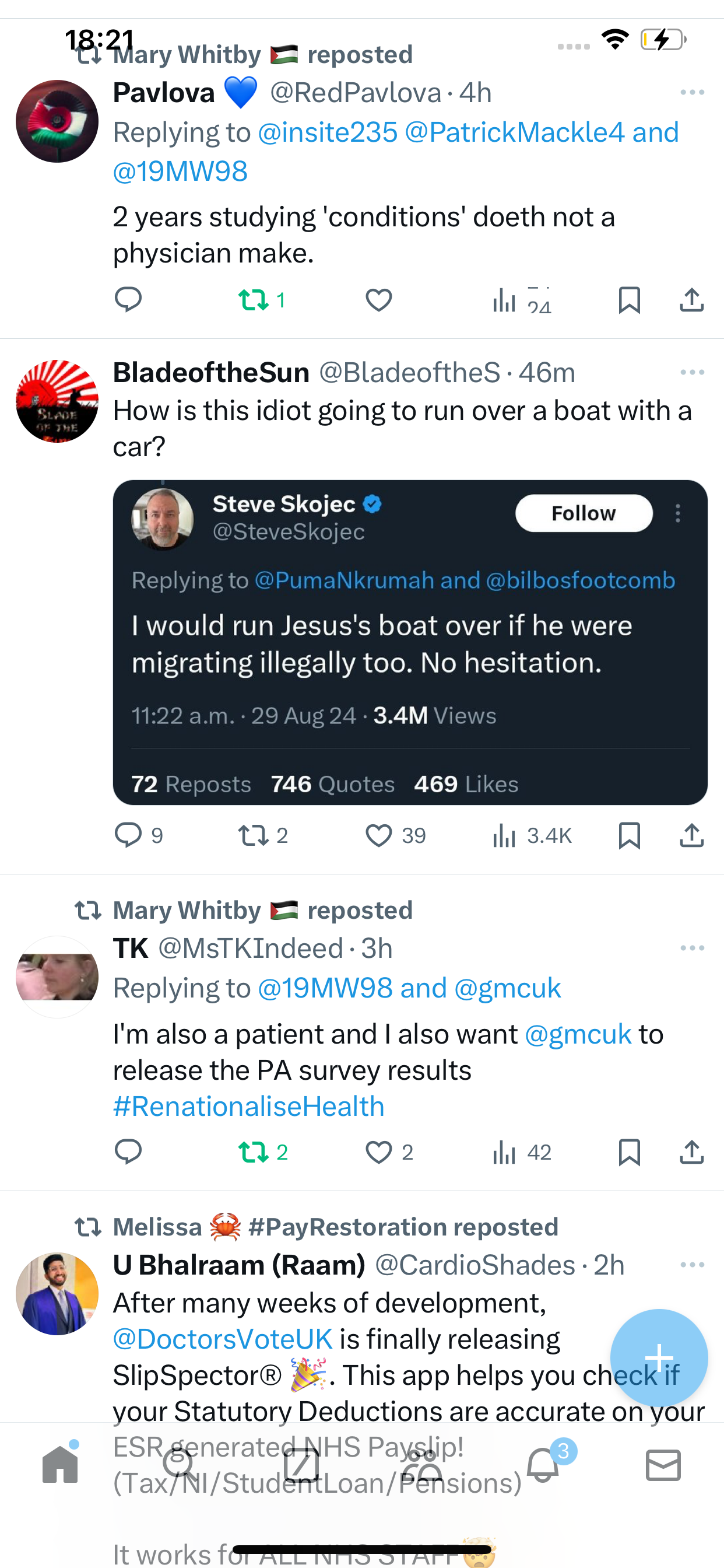This screenshot has height=1568, width=724.
Task: View analytics showing 3.4K views
Action: (532, 835)
